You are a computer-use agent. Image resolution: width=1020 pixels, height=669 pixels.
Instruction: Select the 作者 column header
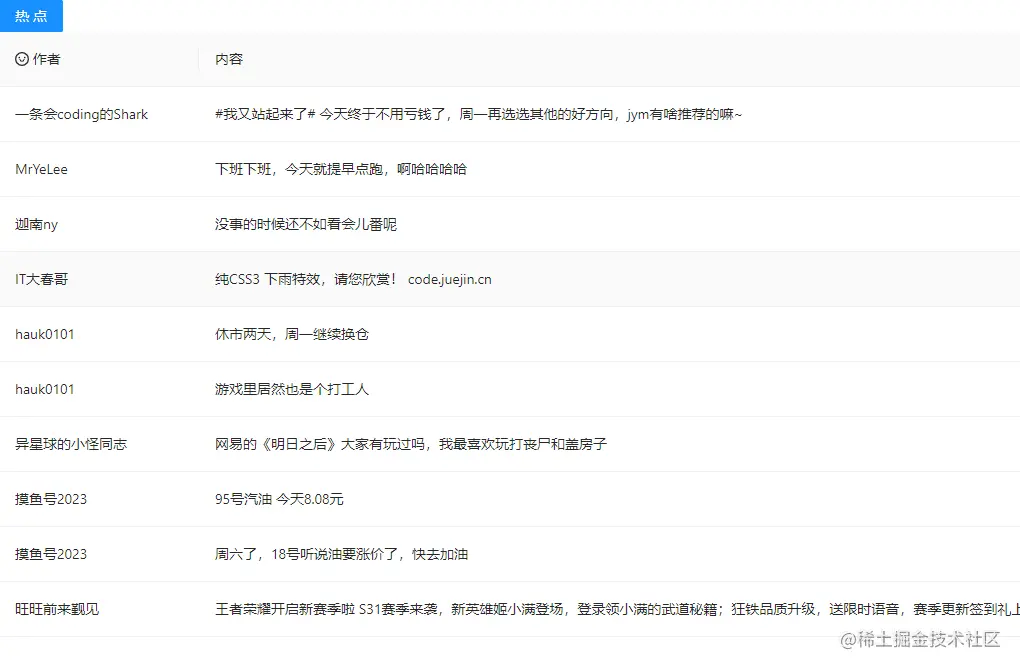pyautogui.click(x=46, y=59)
